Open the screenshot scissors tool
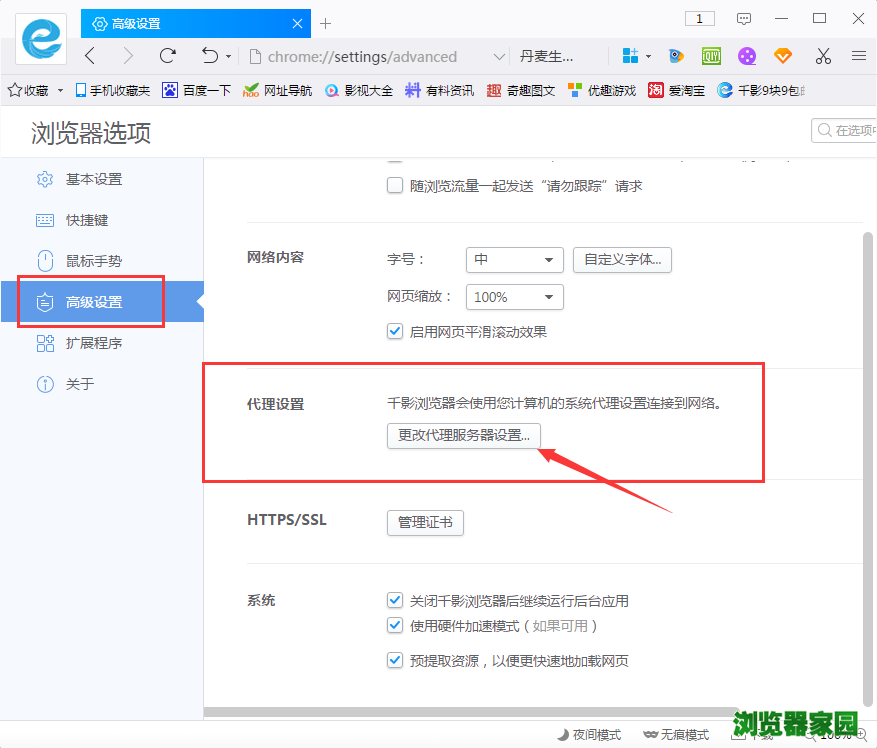The width and height of the screenshot is (877, 748). tap(823, 57)
